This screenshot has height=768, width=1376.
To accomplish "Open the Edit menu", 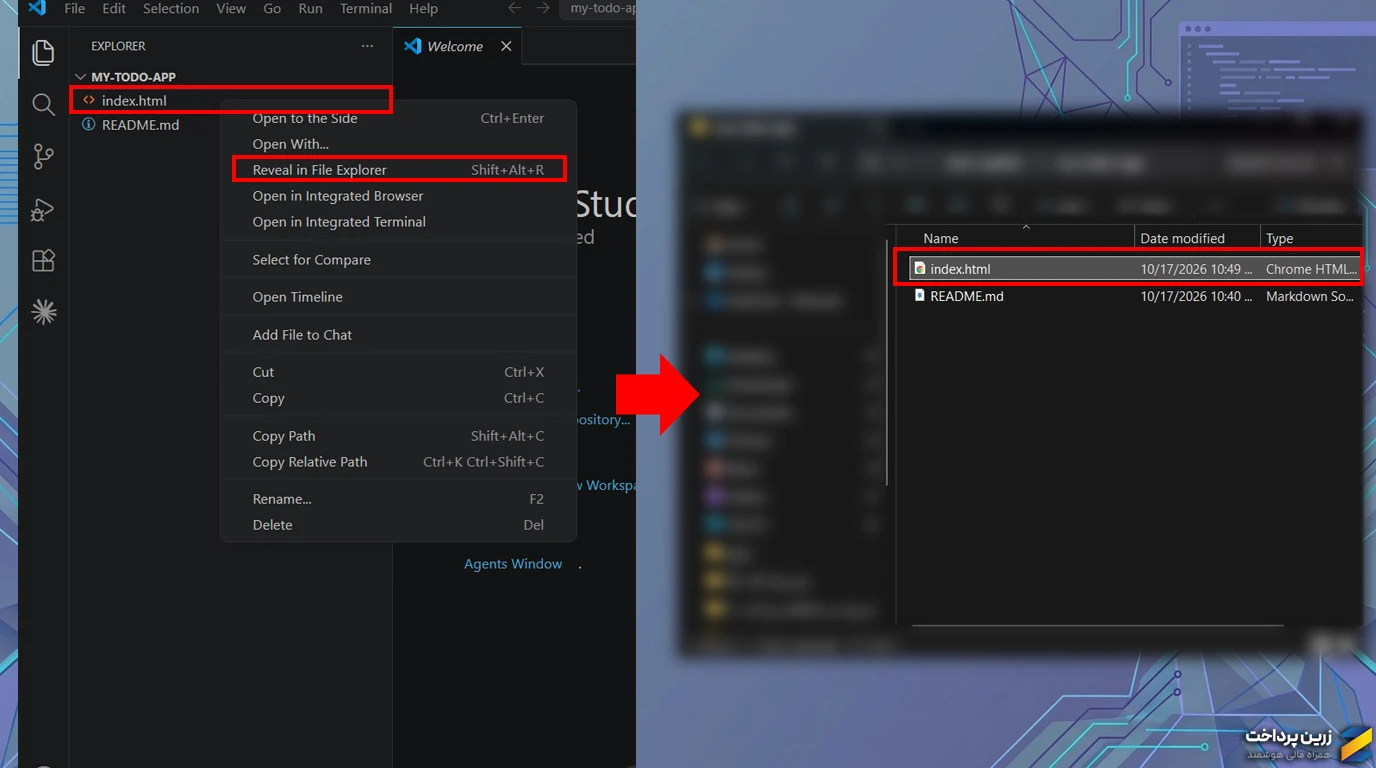I will 114,8.
